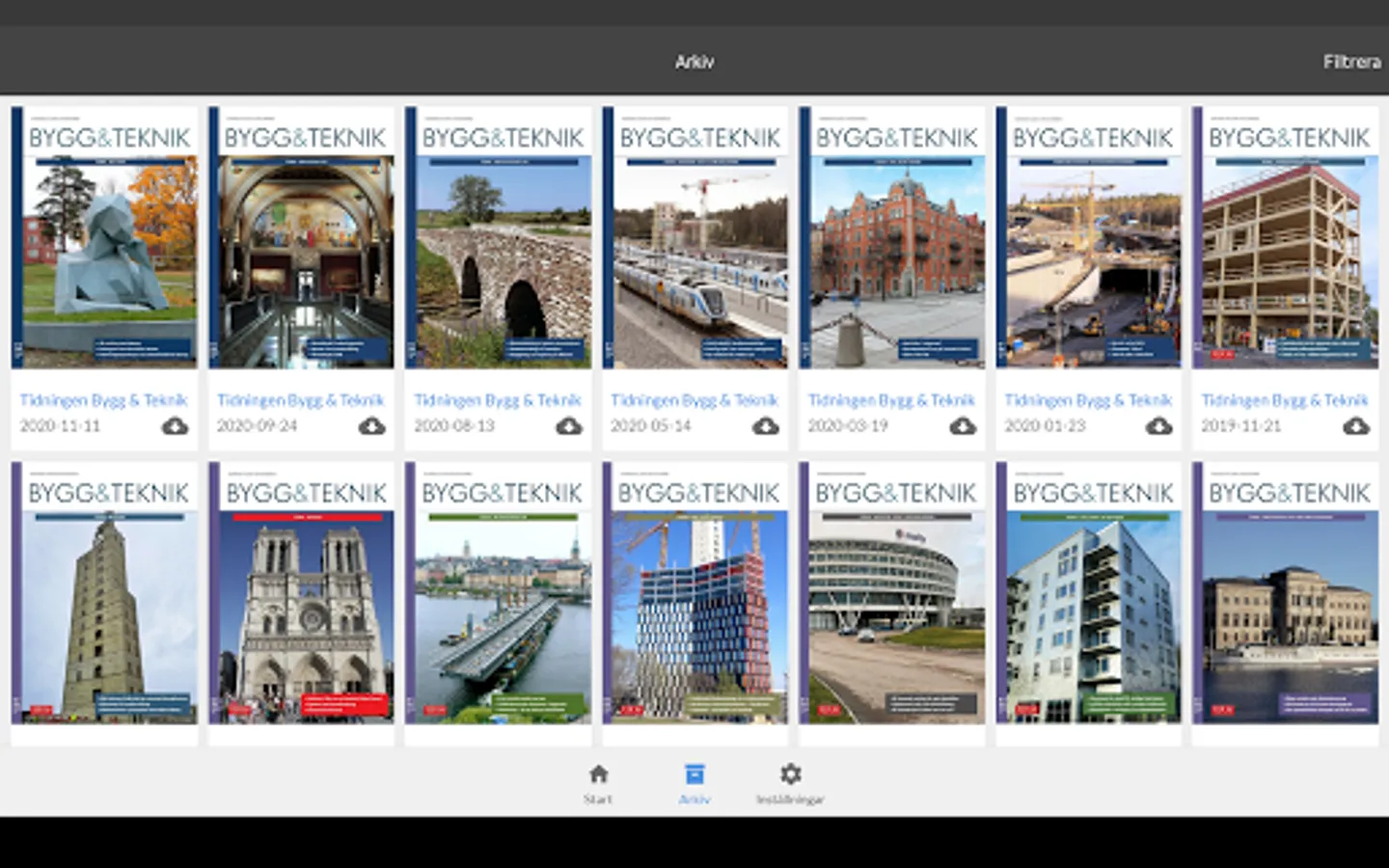Viewport: 1389px width, 868px height.
Task: Download the 2020-08-13 issue via cloud icon
Action: point(568,426)
